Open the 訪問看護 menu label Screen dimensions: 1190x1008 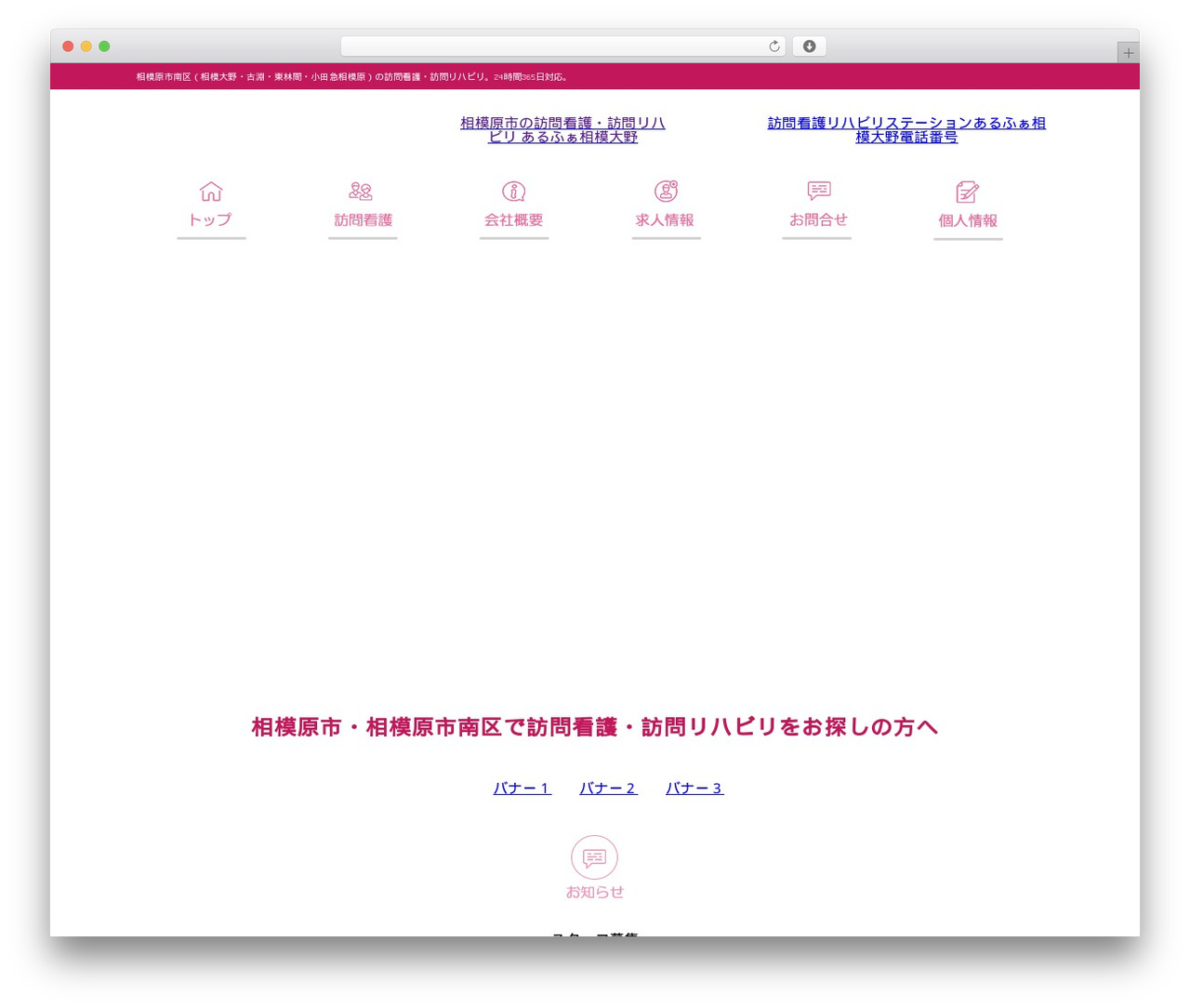tap(364, 220)
